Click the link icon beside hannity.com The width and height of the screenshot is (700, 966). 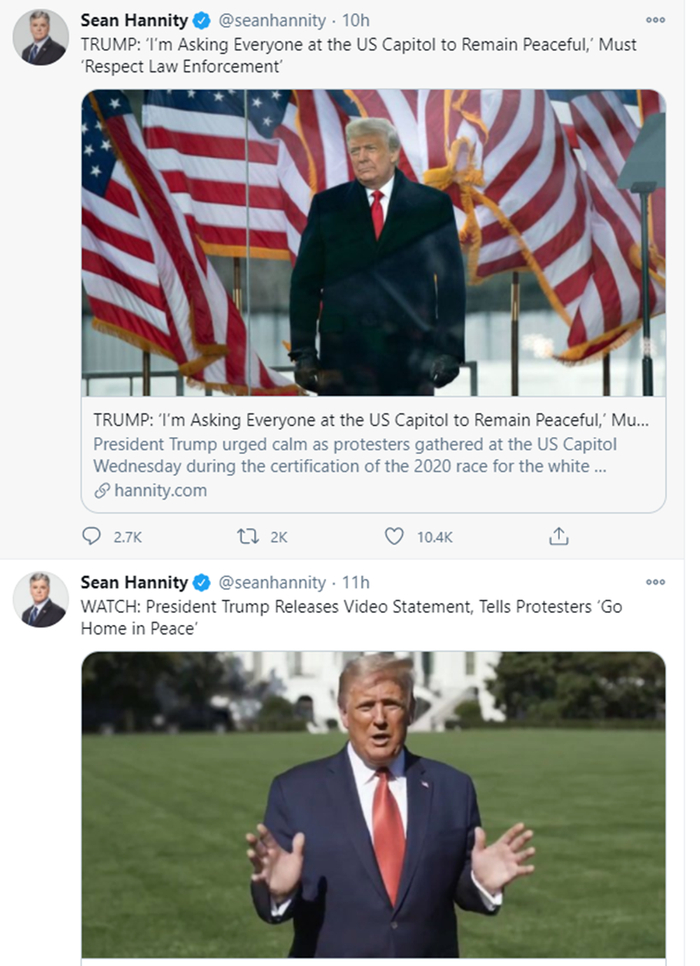(101, 490)
